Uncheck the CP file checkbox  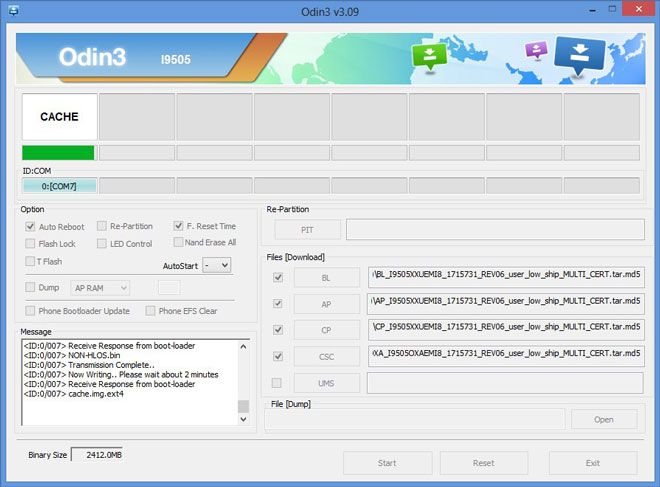click(x=278, y=330)
